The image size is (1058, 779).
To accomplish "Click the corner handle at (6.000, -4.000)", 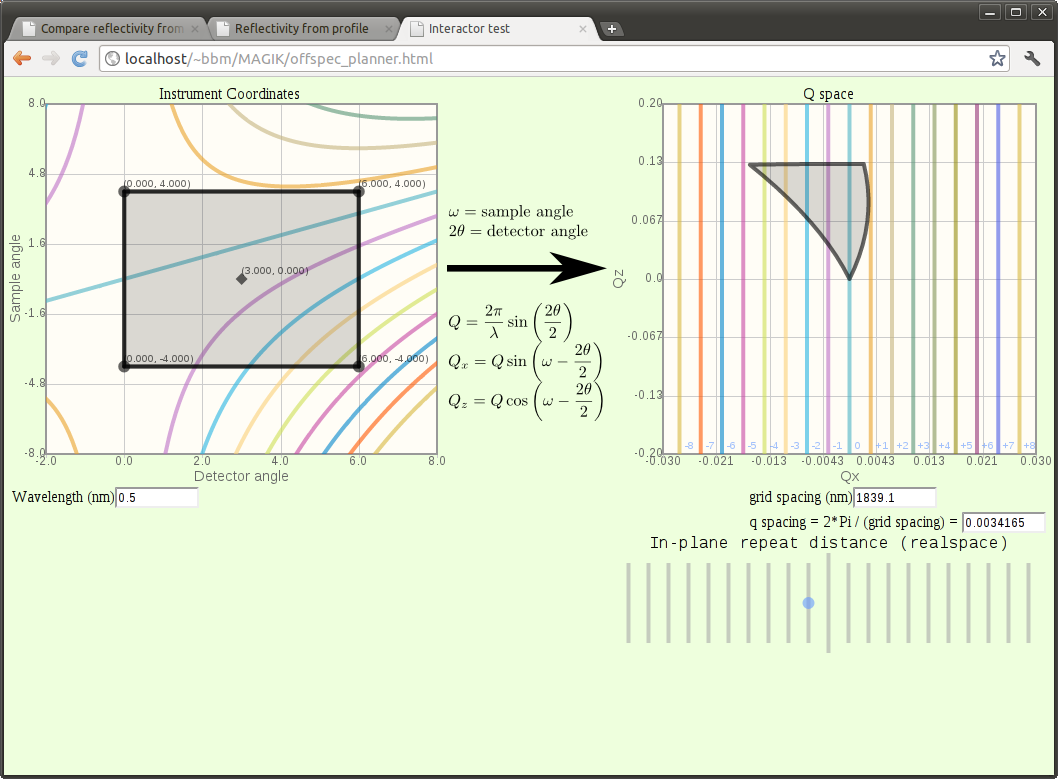I will point(358,366).
